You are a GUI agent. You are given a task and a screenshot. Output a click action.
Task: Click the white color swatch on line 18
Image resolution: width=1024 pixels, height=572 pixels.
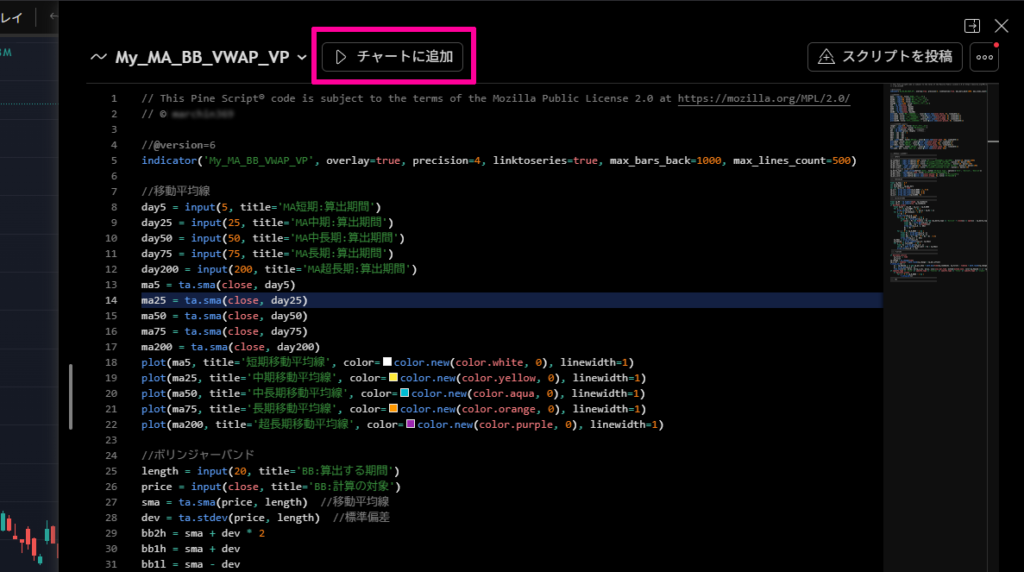[386, 362]
